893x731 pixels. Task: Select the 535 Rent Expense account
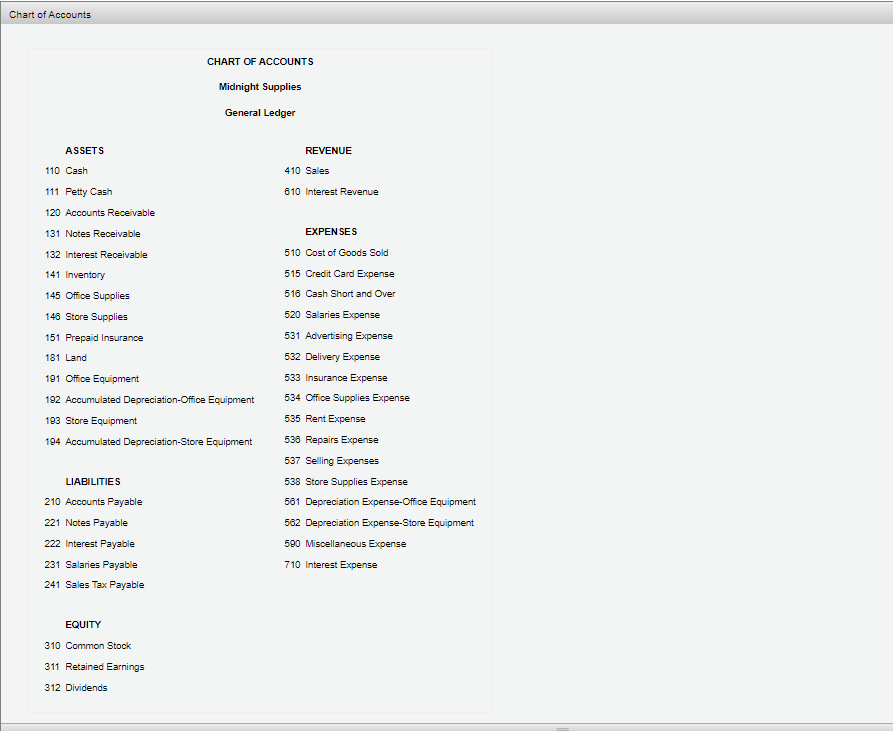(x=325, y=419)
